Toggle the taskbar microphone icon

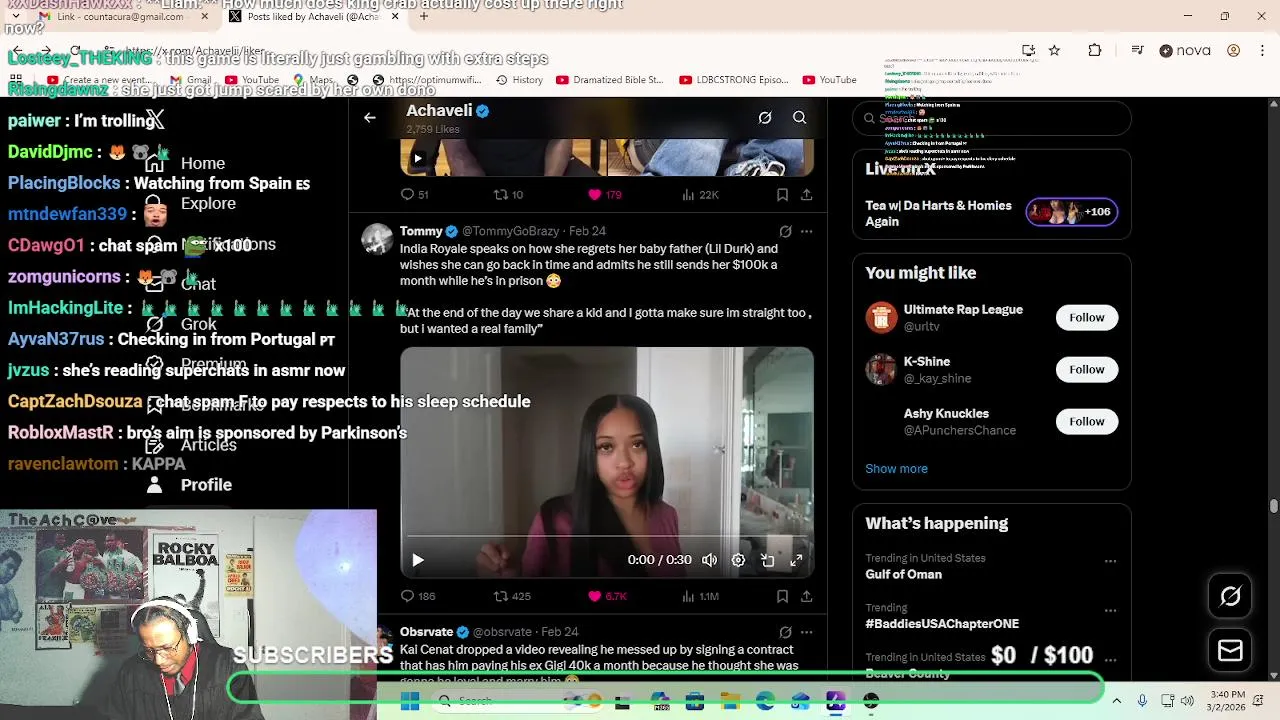(1142, 701)
